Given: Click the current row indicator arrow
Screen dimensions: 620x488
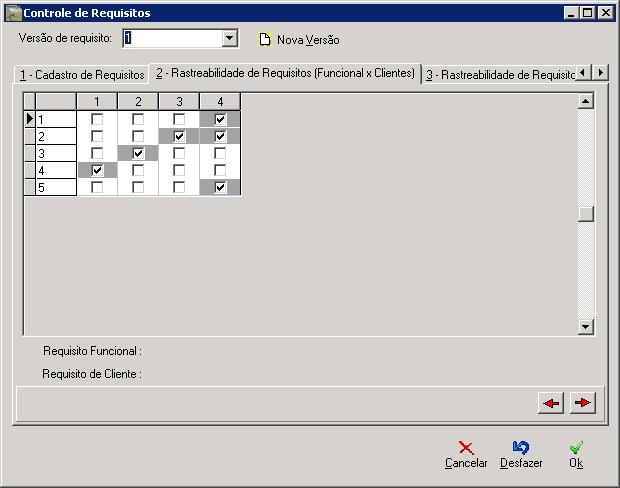Looking at the screenshot, I should pos(30,119).
